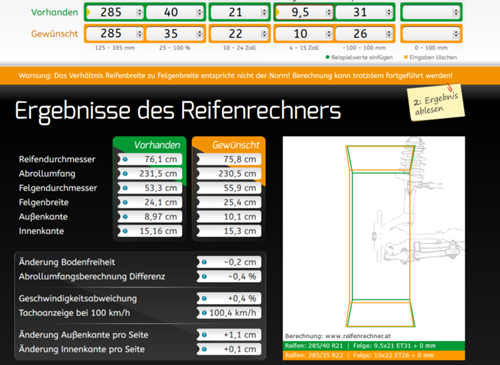Click into Gewünscht offset field showing 26
This screenshot has width=500, height=365.
tap(364, 34)
